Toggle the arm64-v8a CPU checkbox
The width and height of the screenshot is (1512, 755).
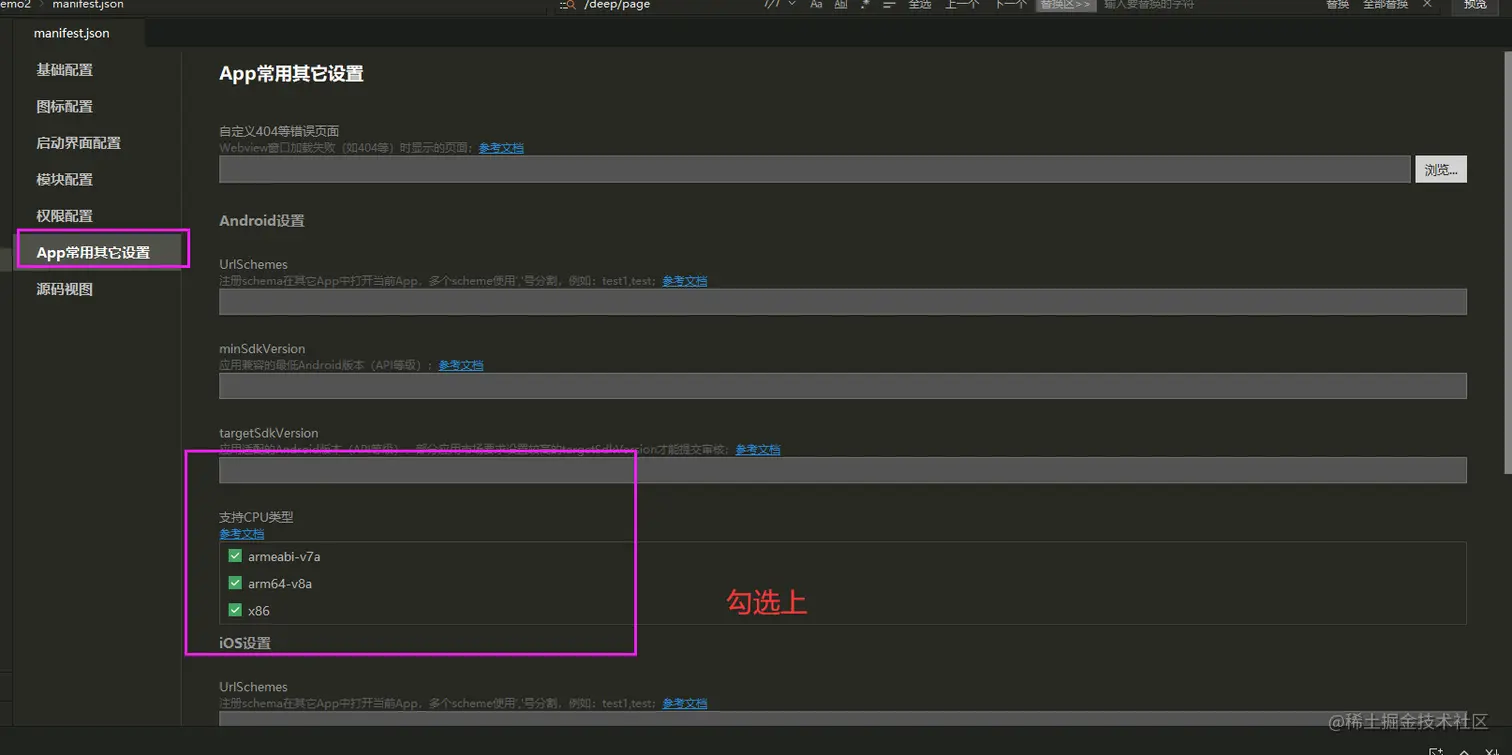coord(235,583)
